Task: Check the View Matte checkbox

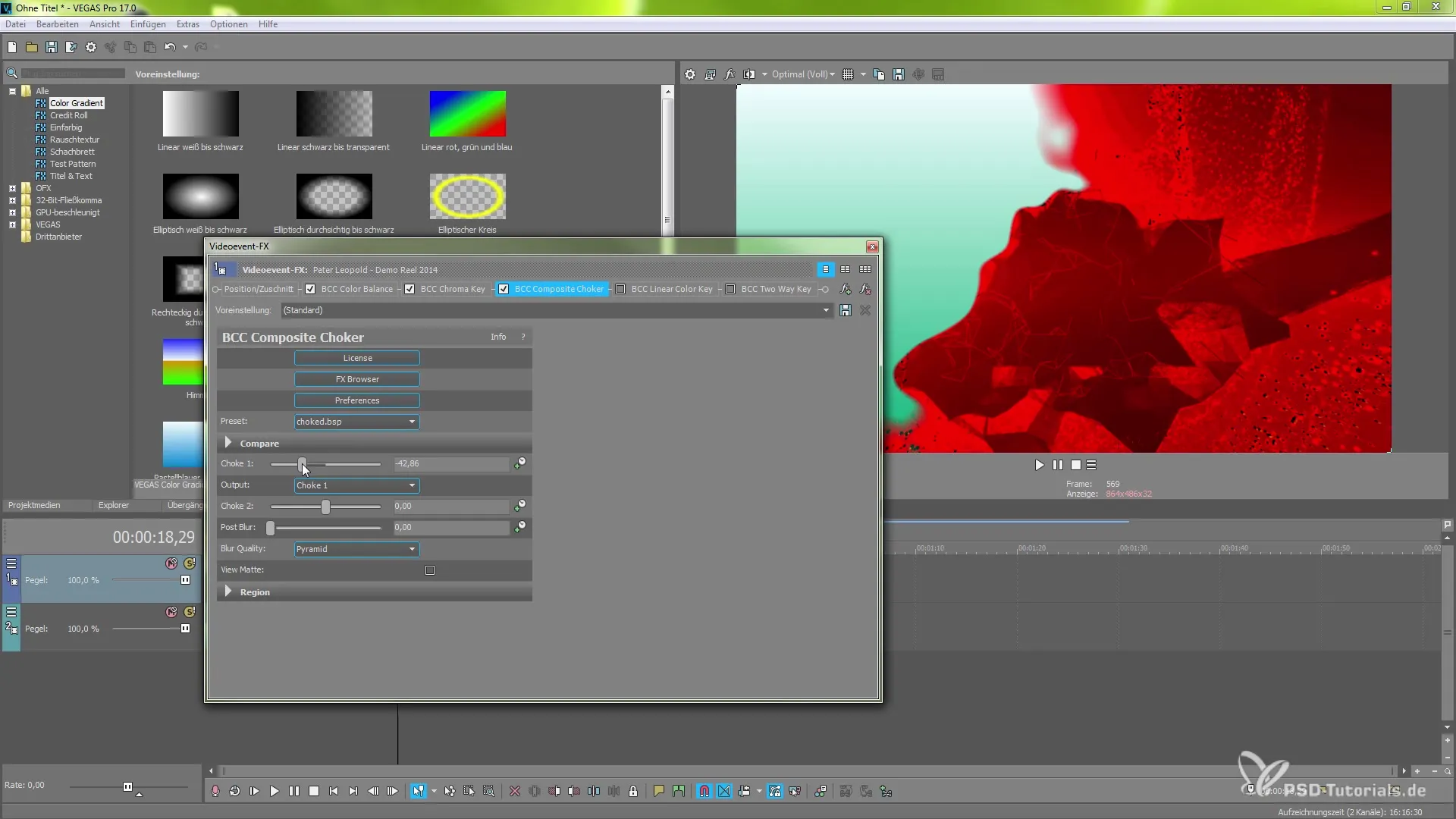Action: pyautogui.click(x=430, y=570)
